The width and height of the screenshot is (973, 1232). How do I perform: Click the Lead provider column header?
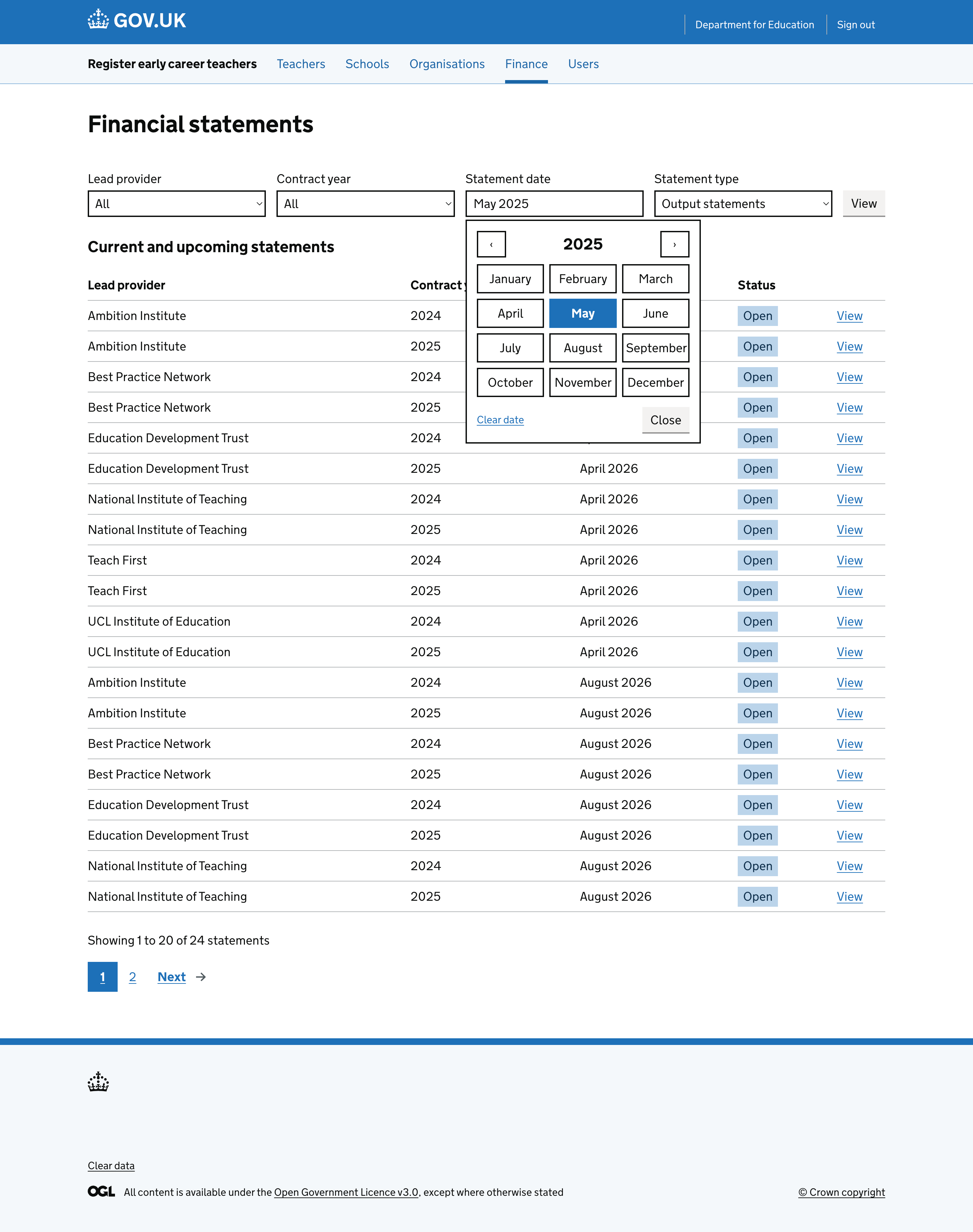[x=127, y=285]
